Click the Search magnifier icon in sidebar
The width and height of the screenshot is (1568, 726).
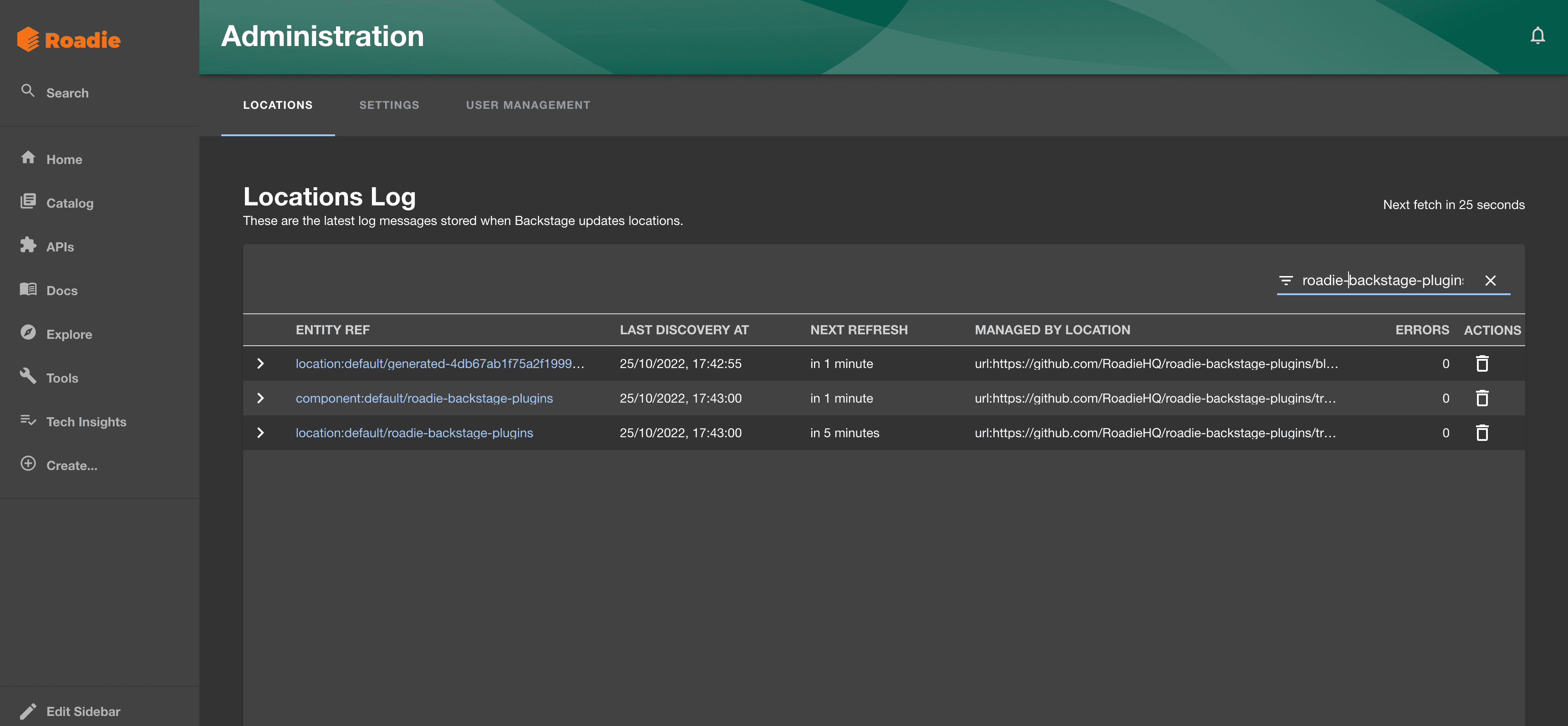point(28,91)
